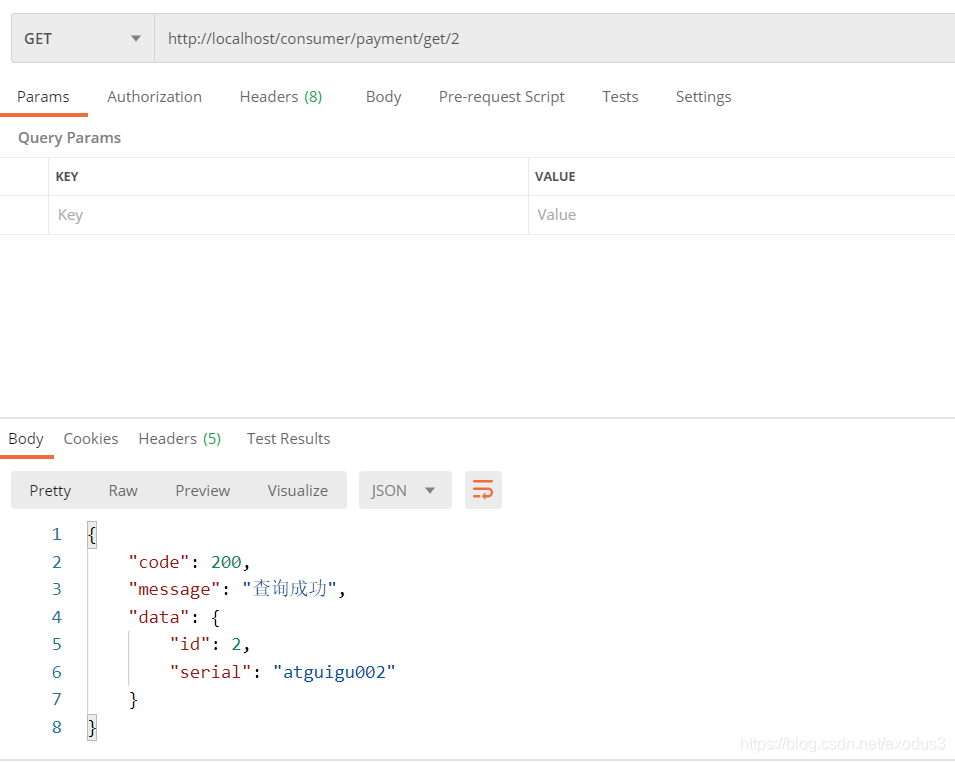Screen dimensions: 955x762
Task: Click the "查询成功" message value
Action: [x=289, y=588]
